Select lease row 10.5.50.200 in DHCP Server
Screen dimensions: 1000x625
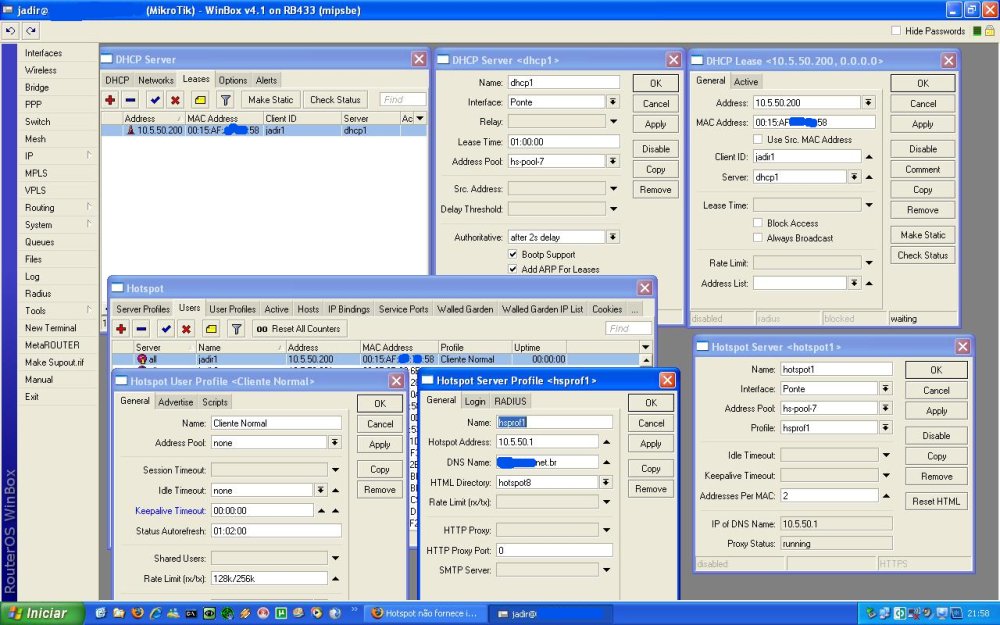click(x=263, y=130)
